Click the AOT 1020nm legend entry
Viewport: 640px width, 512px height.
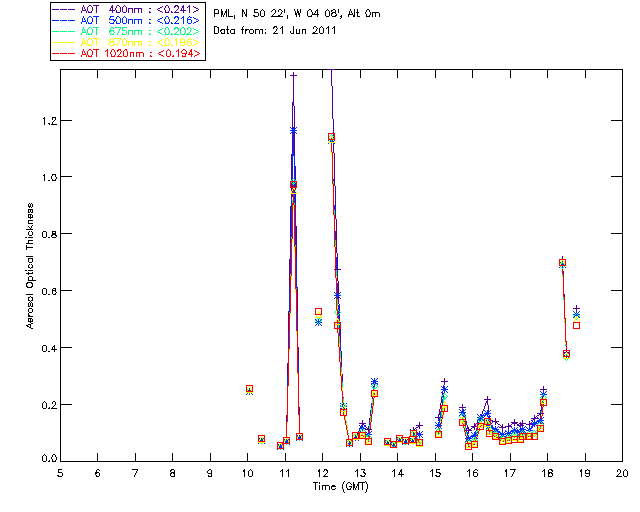point(127,53)
